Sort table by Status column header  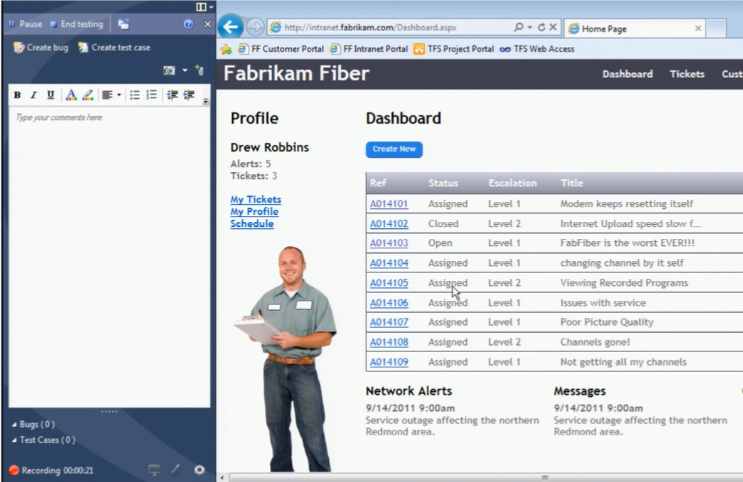click(443, 183)
